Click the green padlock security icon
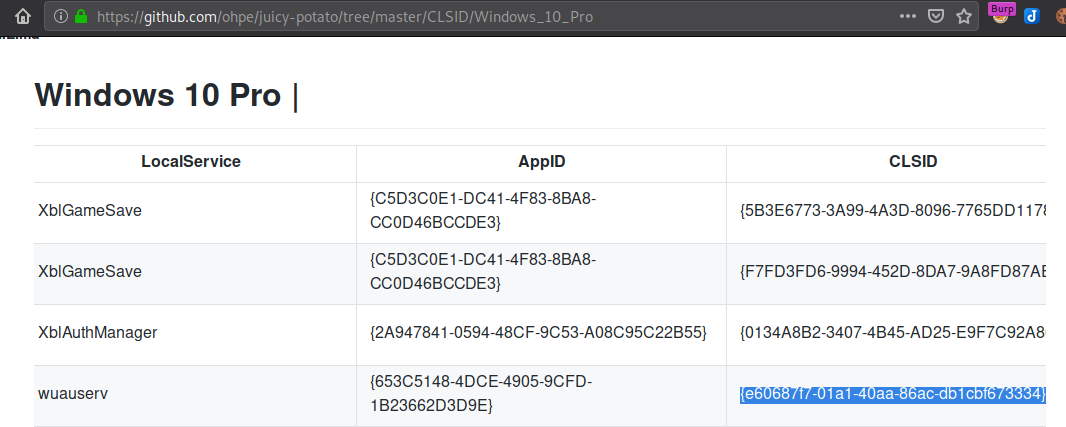 tap(81, 16)
